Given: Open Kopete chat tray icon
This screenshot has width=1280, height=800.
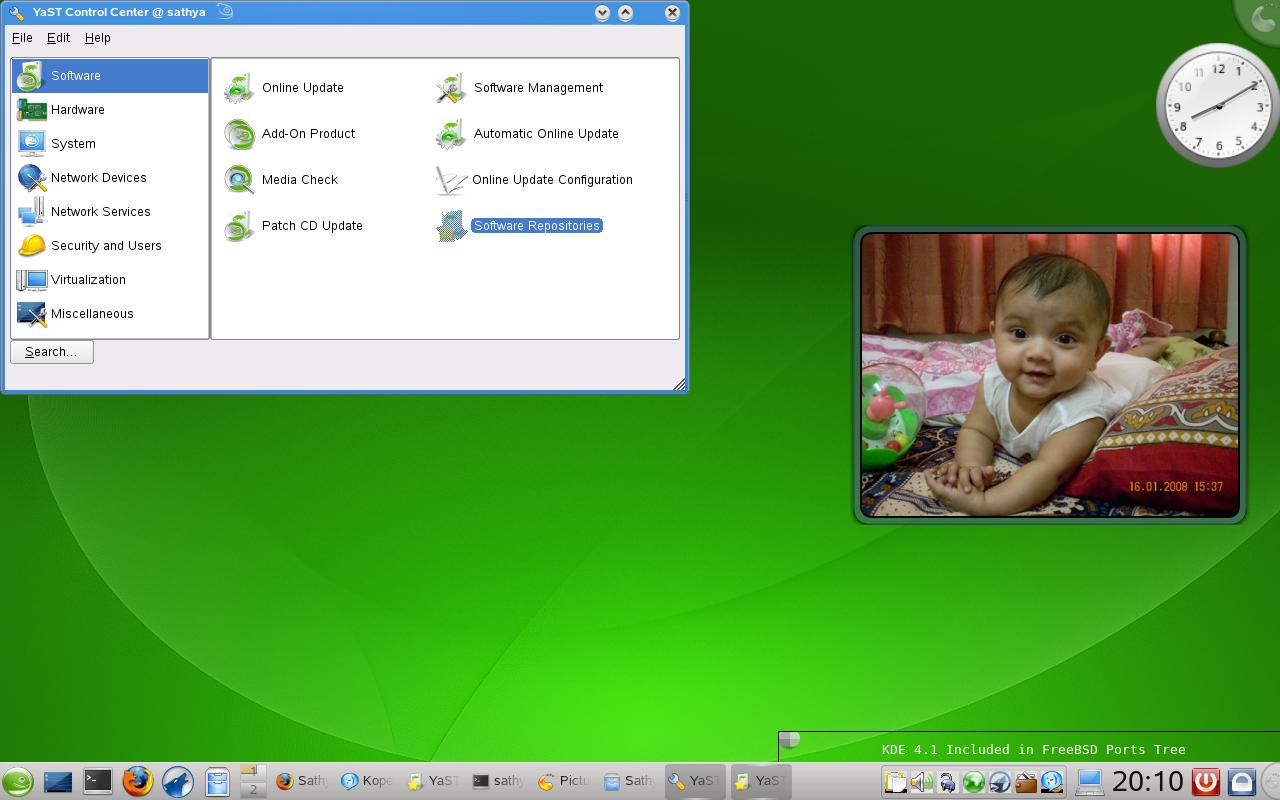Looking at the screenshot, I should click(x=1051, y=782).
